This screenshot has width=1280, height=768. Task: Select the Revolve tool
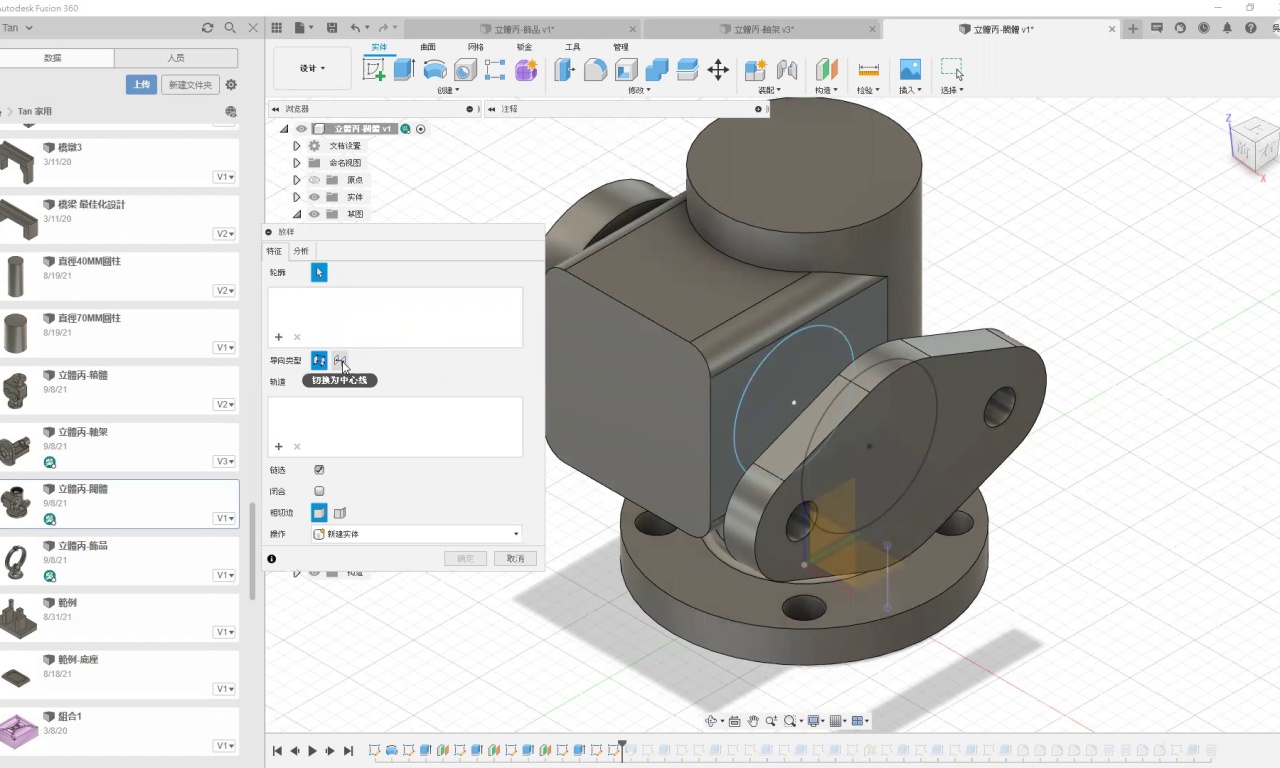click(x=435, y=69)
